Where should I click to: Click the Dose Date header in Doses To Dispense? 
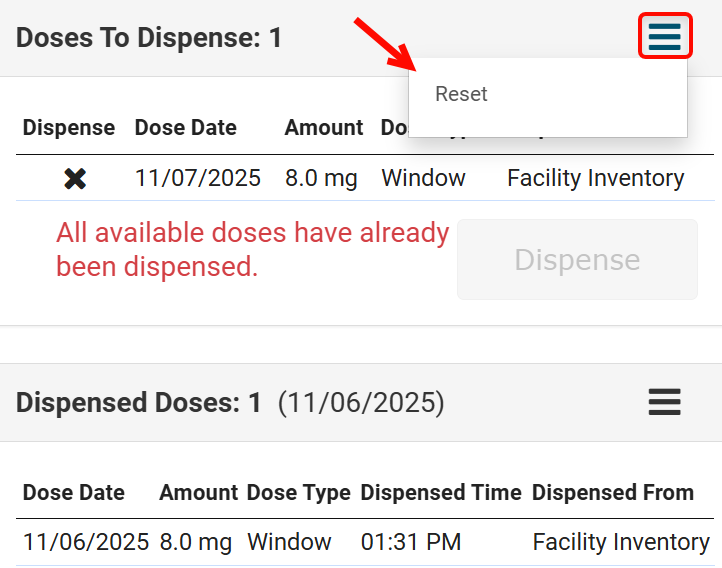pyautogui.click(x=185, y=128)
